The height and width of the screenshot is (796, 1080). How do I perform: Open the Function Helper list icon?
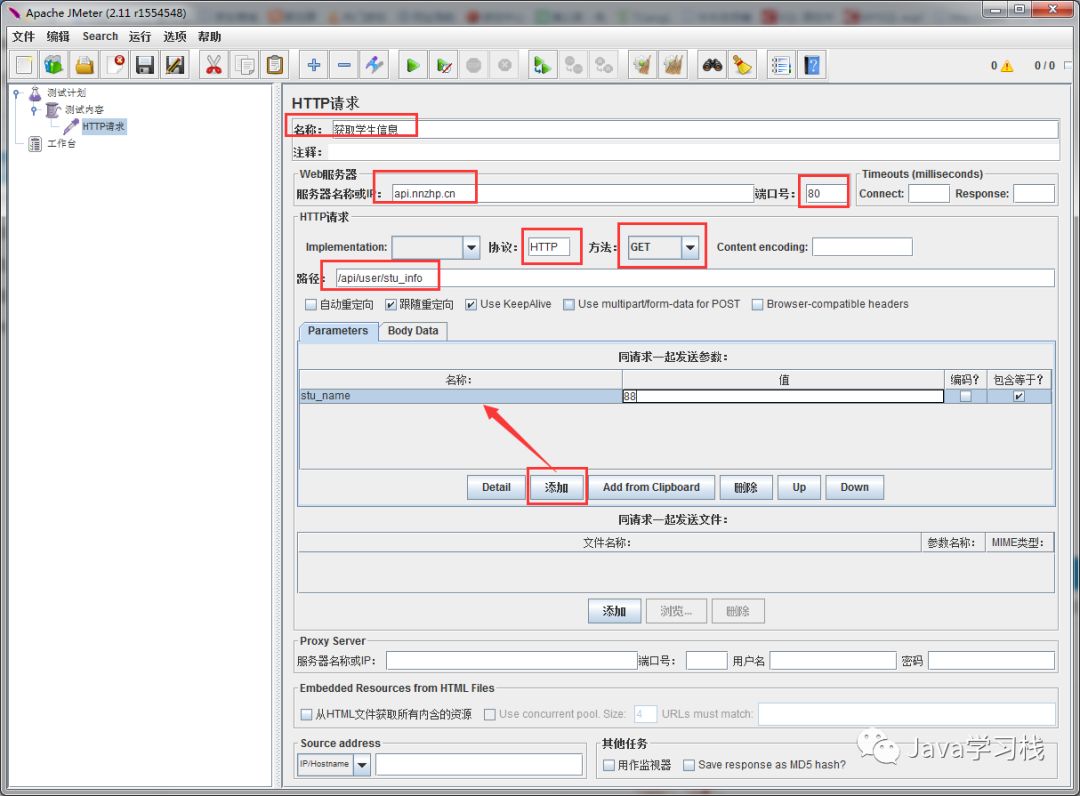tap(781, 65)
